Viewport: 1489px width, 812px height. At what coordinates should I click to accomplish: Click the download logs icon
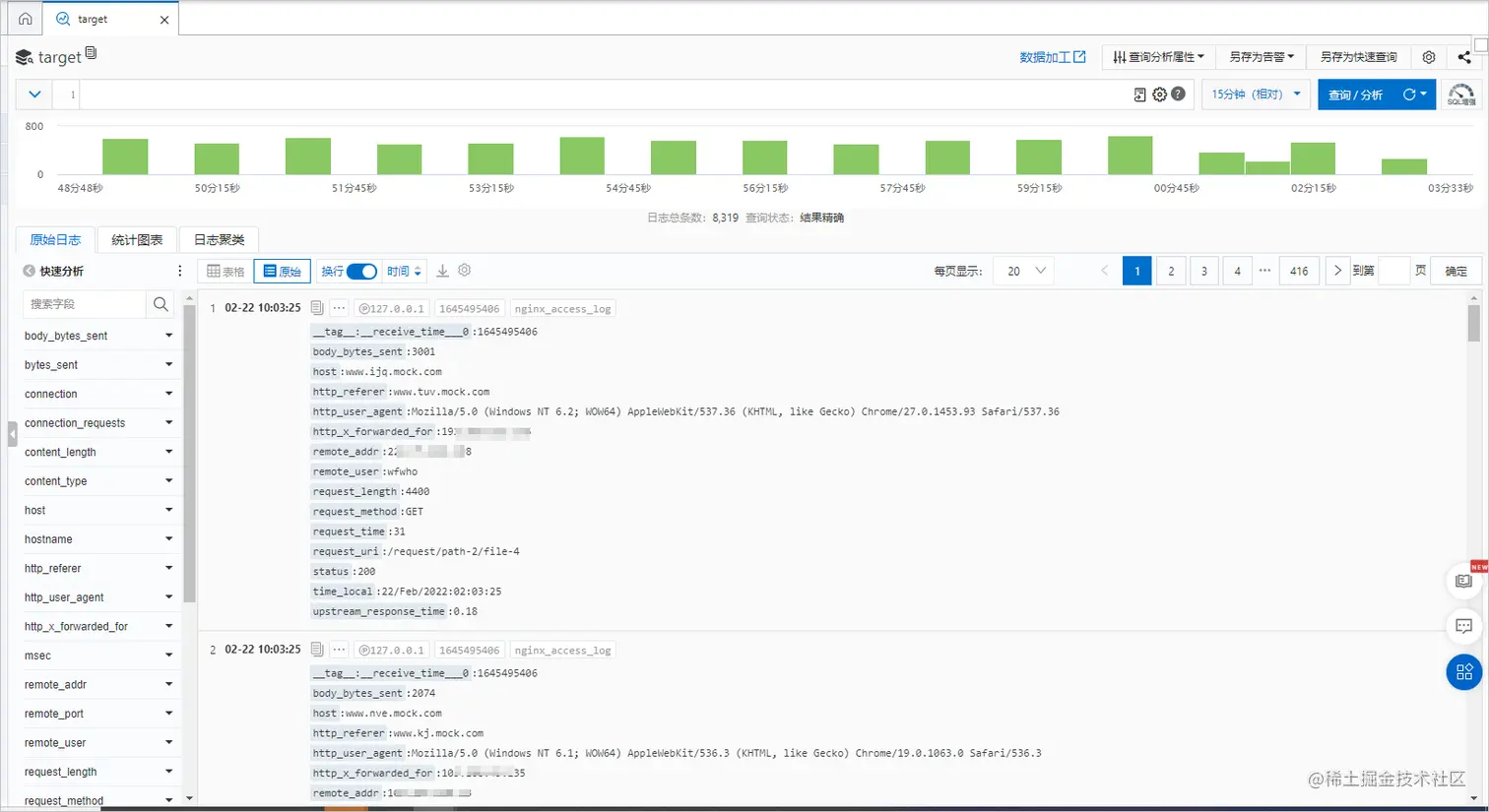[442, 271]
